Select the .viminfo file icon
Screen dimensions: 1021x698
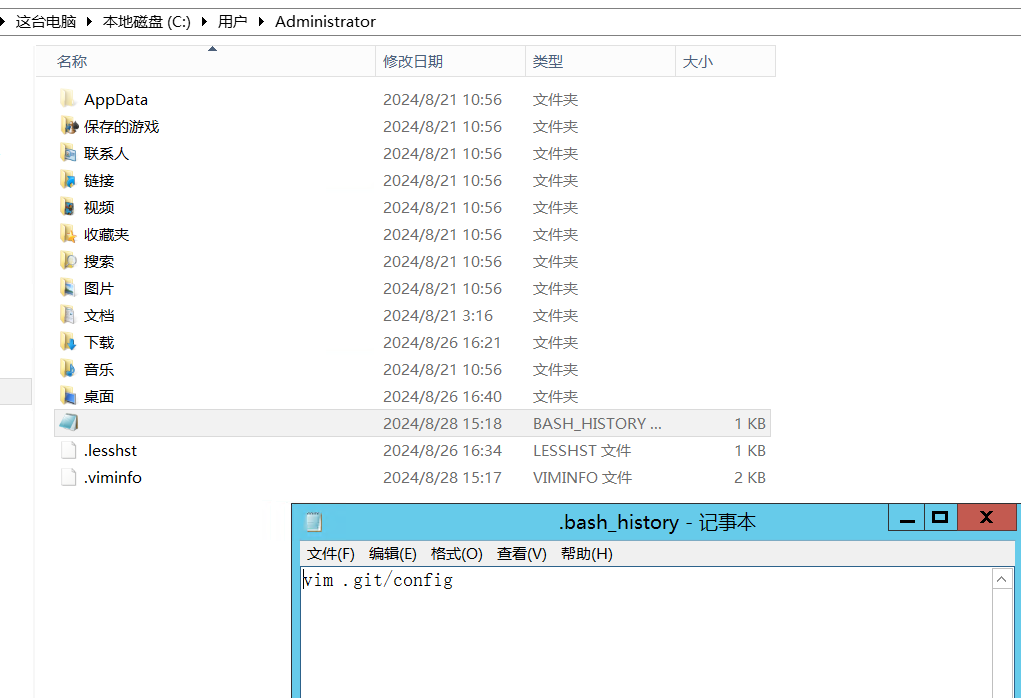68,477
